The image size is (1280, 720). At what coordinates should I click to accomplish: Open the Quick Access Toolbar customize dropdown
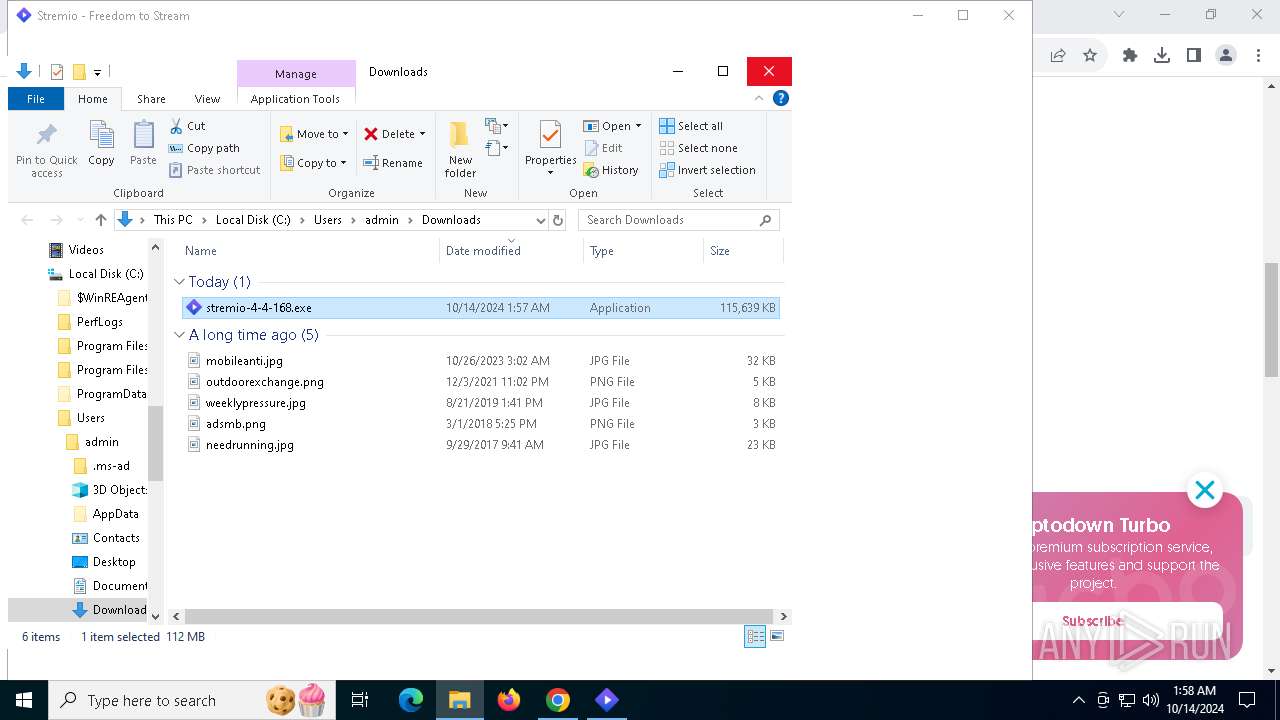tap(97, 72)
